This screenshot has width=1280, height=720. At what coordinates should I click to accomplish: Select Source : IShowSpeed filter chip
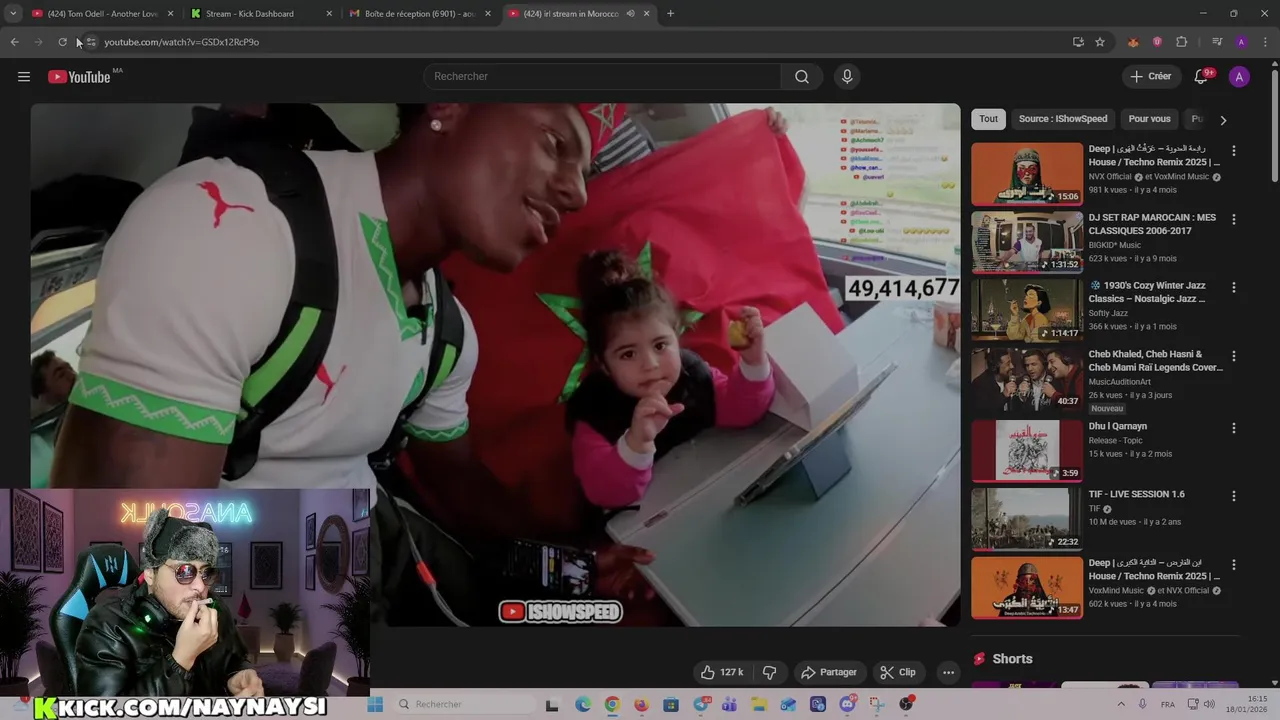[x=1063, y=119]
